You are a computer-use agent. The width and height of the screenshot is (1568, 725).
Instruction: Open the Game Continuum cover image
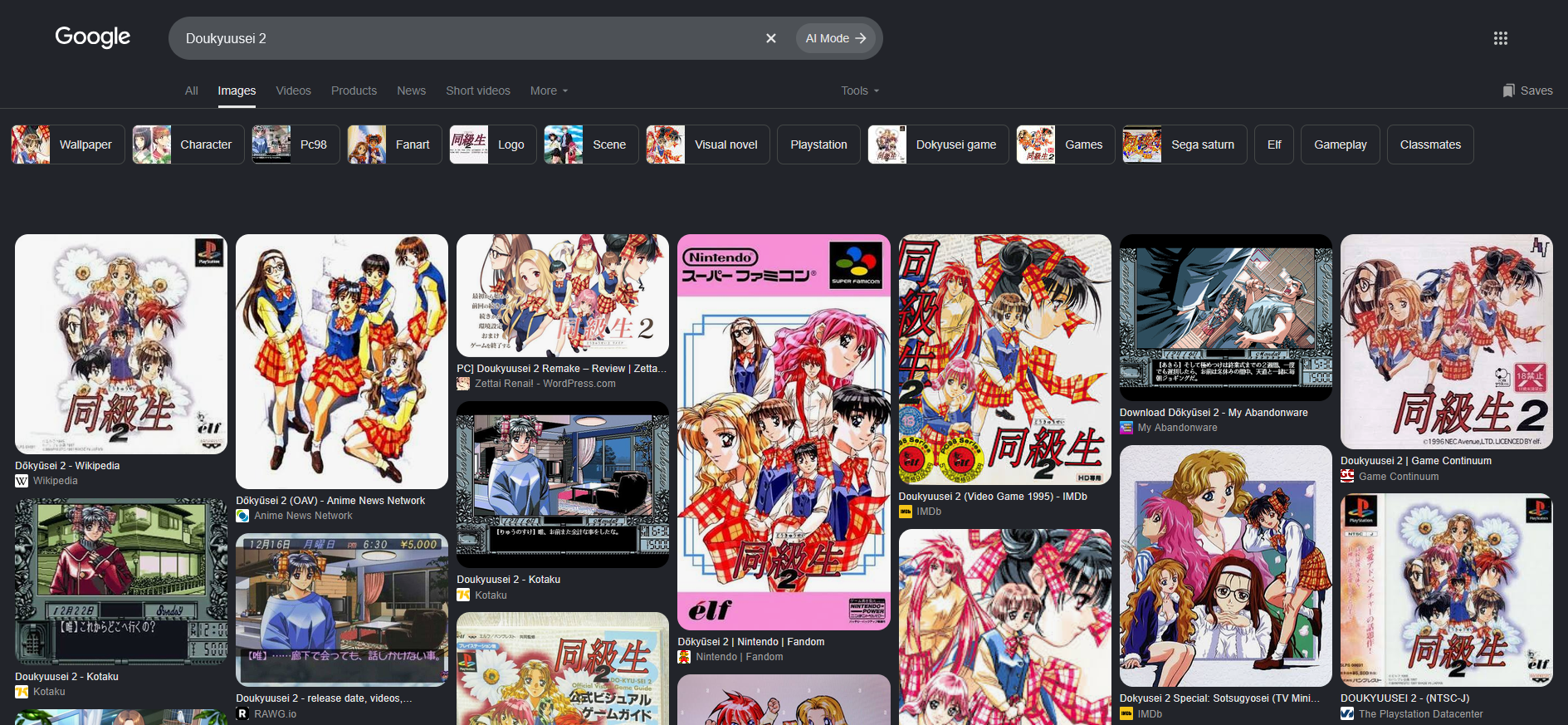(1447, 341)
